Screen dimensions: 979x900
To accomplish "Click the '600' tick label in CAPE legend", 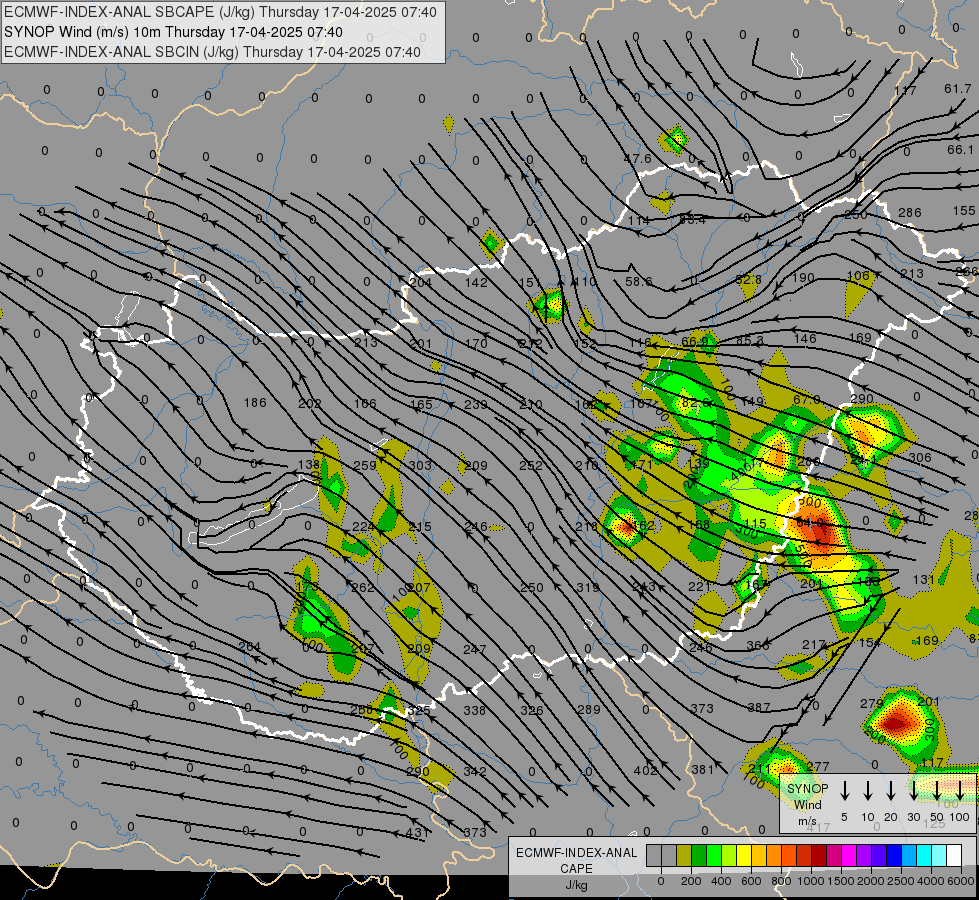I will (x=751, y=881).
